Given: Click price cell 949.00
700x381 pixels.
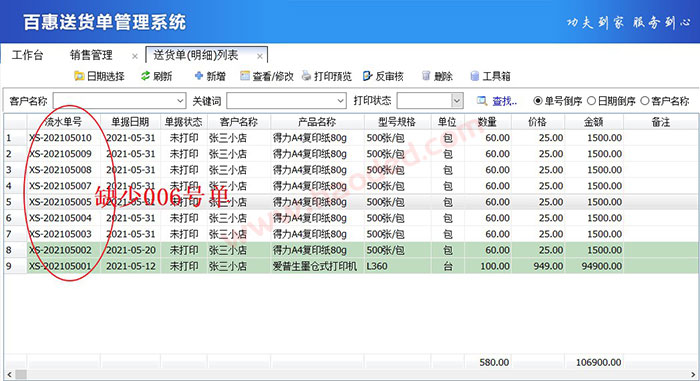Looking at the screenshot, I should [538, 267].
